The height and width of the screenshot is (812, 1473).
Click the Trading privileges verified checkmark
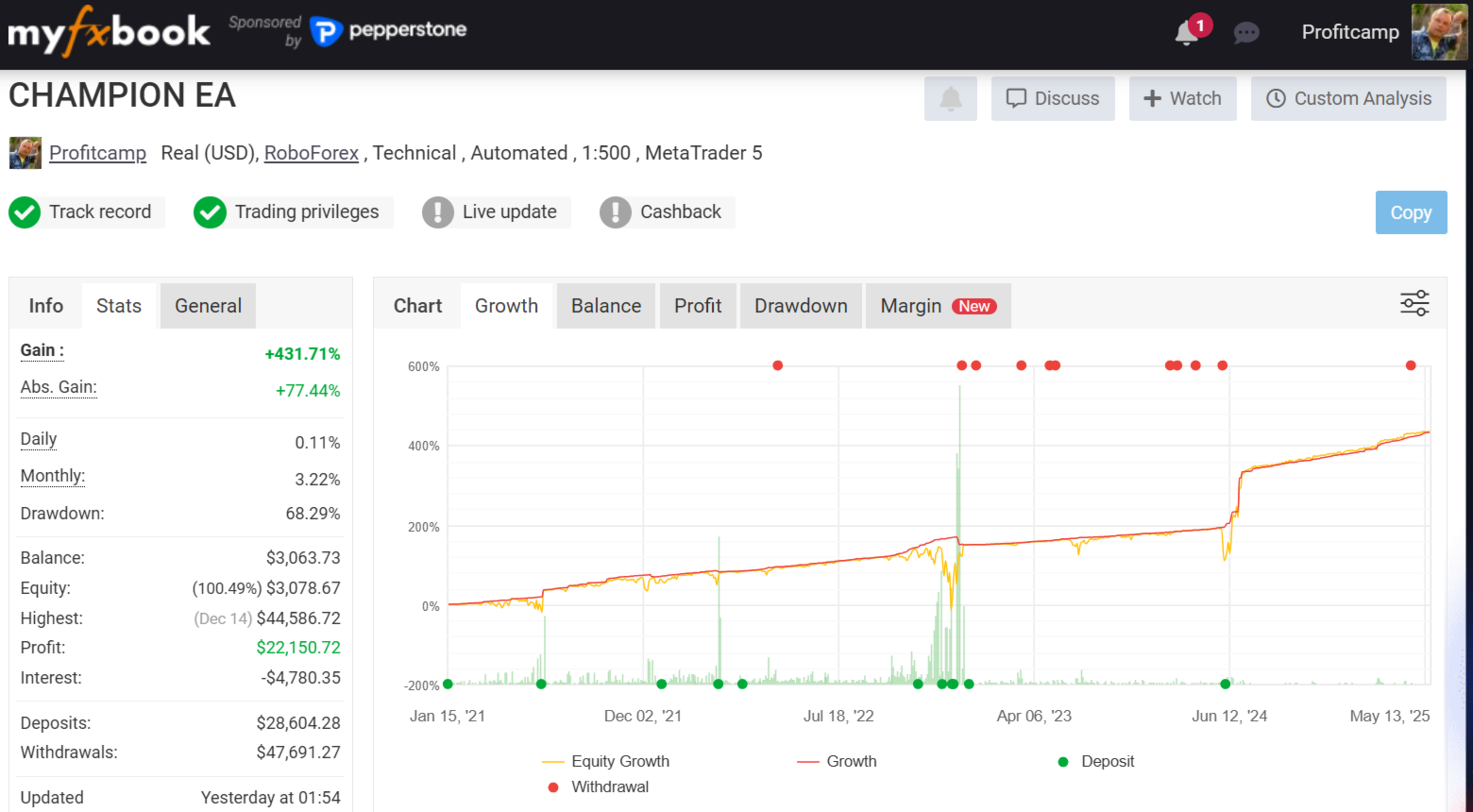tap(210, 212)
